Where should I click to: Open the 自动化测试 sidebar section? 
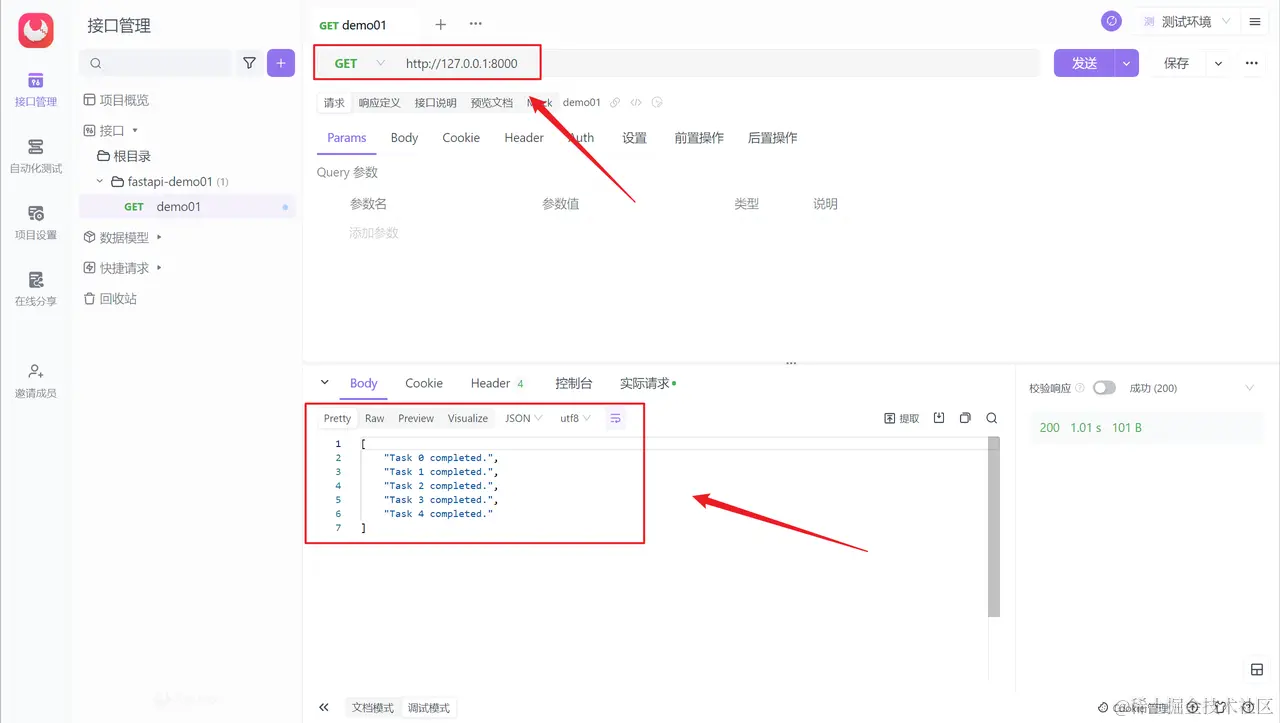tap(36, 156)
